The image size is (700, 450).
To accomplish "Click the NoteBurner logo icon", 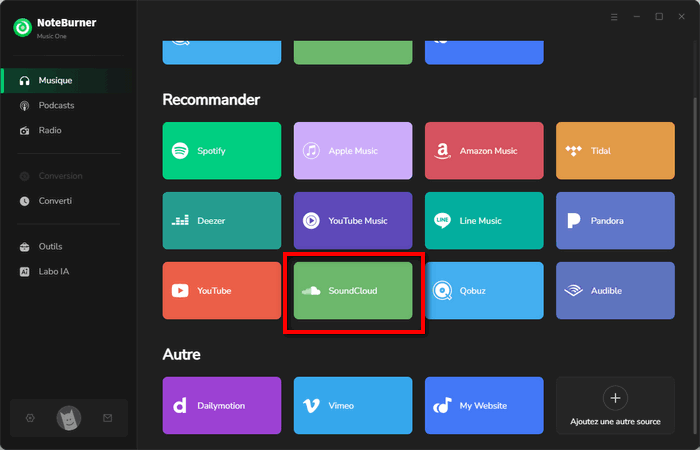I will pyautogui.click(x=22, y=28).
